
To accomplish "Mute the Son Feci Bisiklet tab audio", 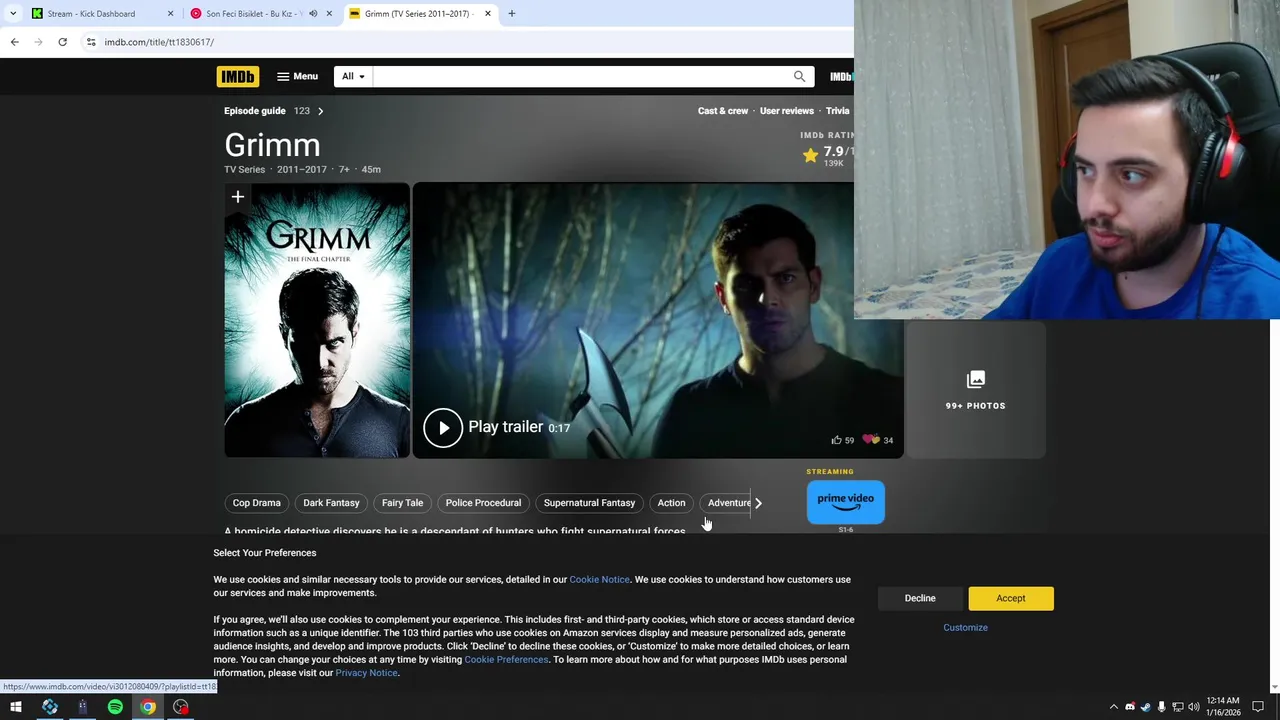I will [313, 14].
